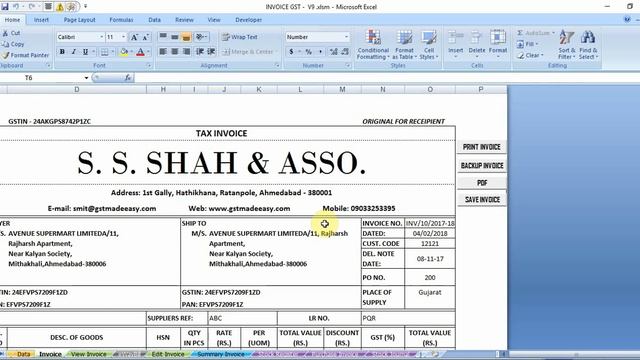
Task: Toggle Align Text Right
Action: pos(187,51)
